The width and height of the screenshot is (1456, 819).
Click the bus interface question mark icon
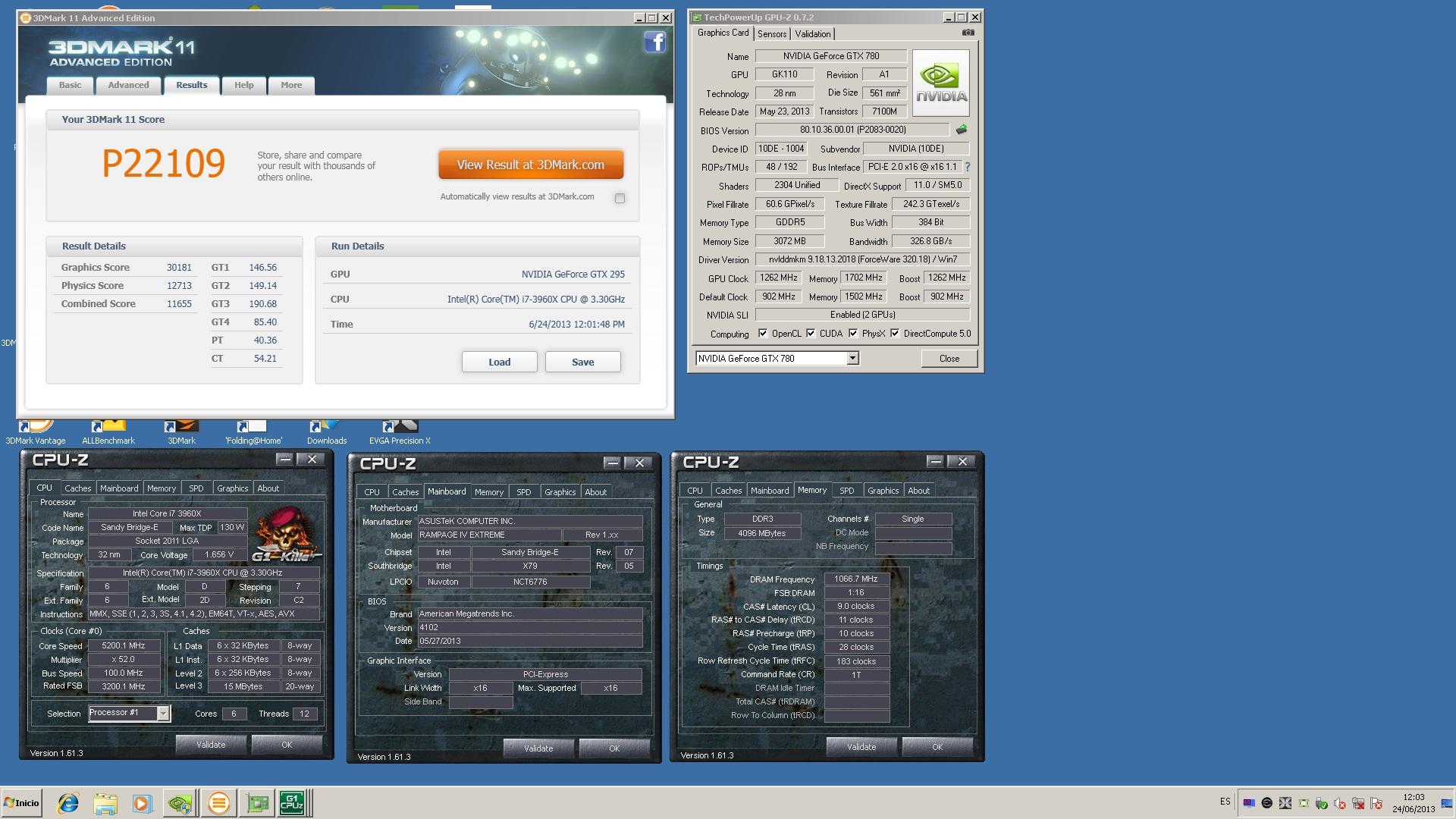pyautogui.click(x=968, y=167)
